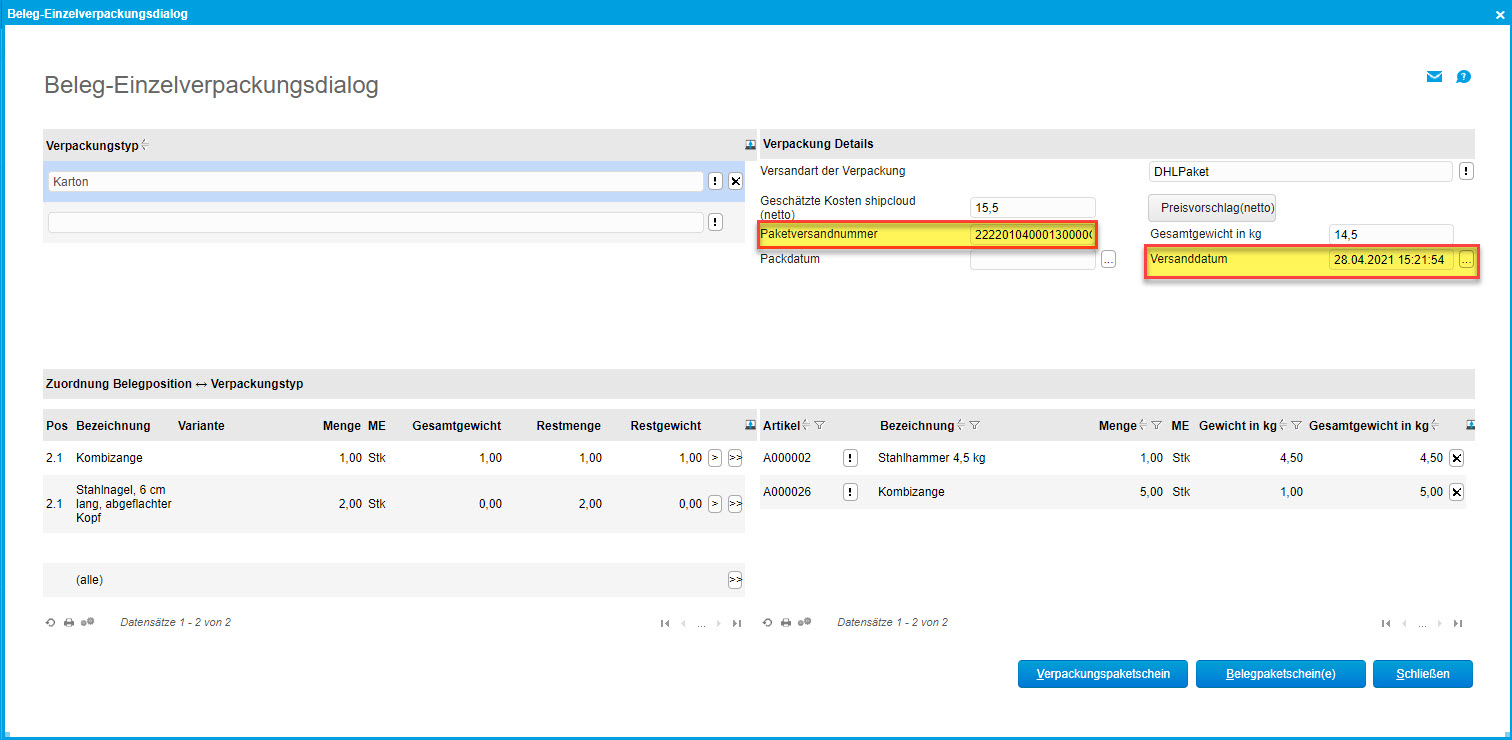The image size is (1512, 740).
Task: Open date picker (...) for Packdatum
Action: 1108,260
